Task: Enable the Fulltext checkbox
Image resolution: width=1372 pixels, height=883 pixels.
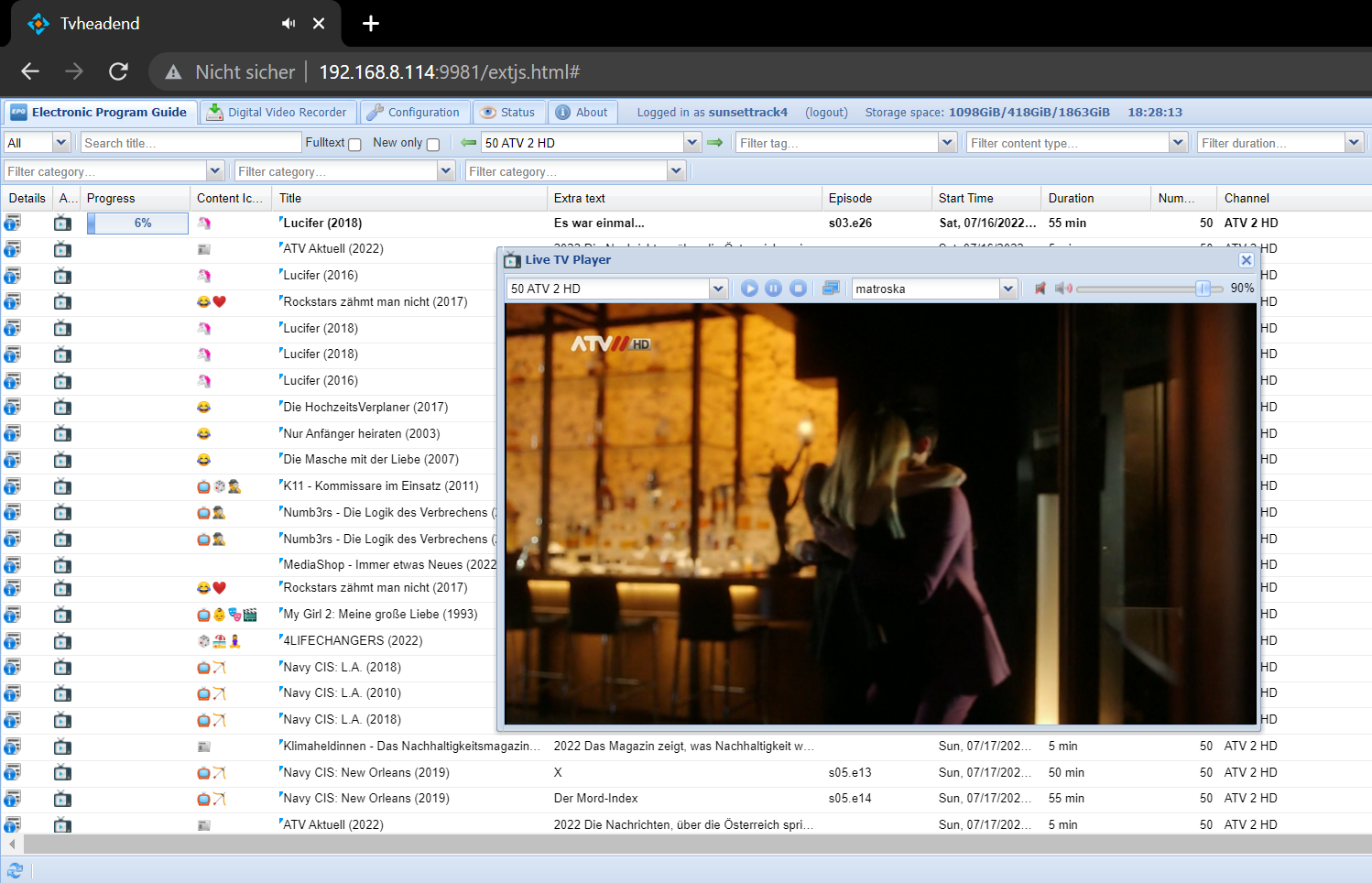Action: coord(354,144)
